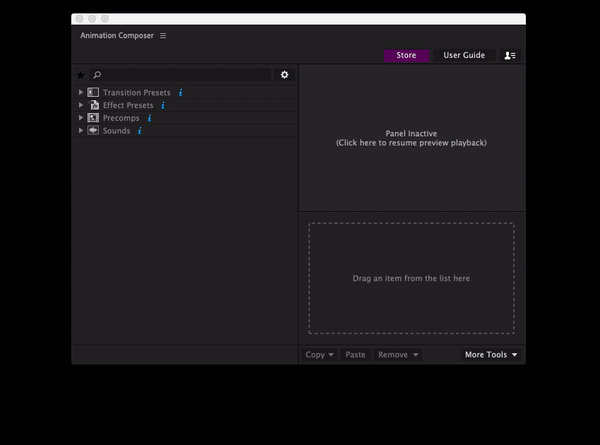Show info for Effect Presets
This screenshot has width=600, height=445.
coord(163,105)
